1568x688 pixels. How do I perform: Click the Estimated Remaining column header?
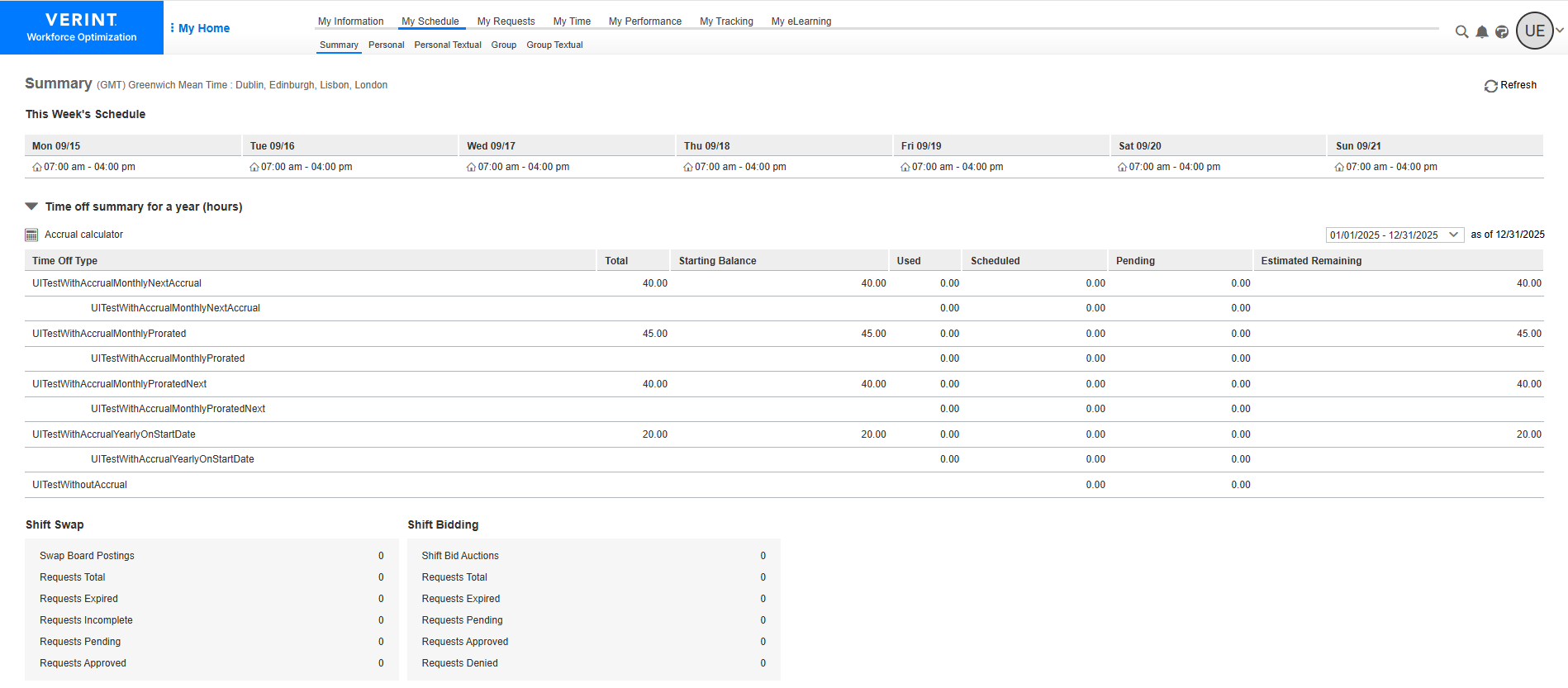[1398, 260]
